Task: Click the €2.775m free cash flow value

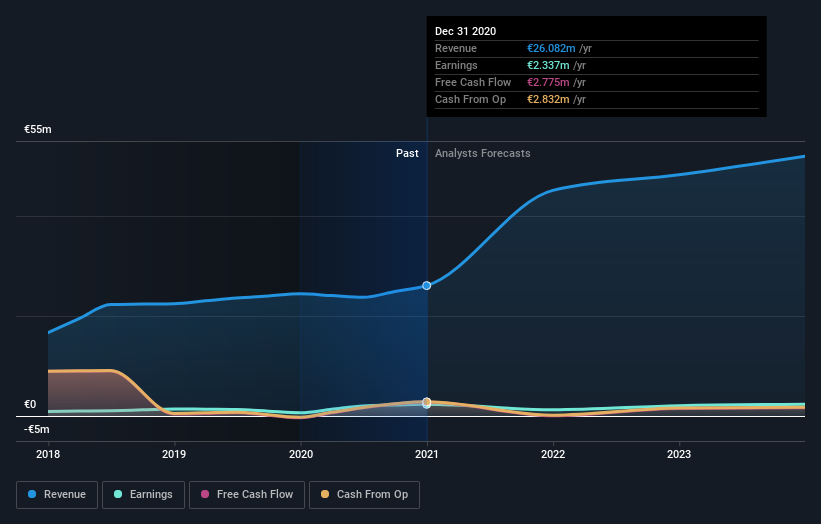Action: point(548,82)
